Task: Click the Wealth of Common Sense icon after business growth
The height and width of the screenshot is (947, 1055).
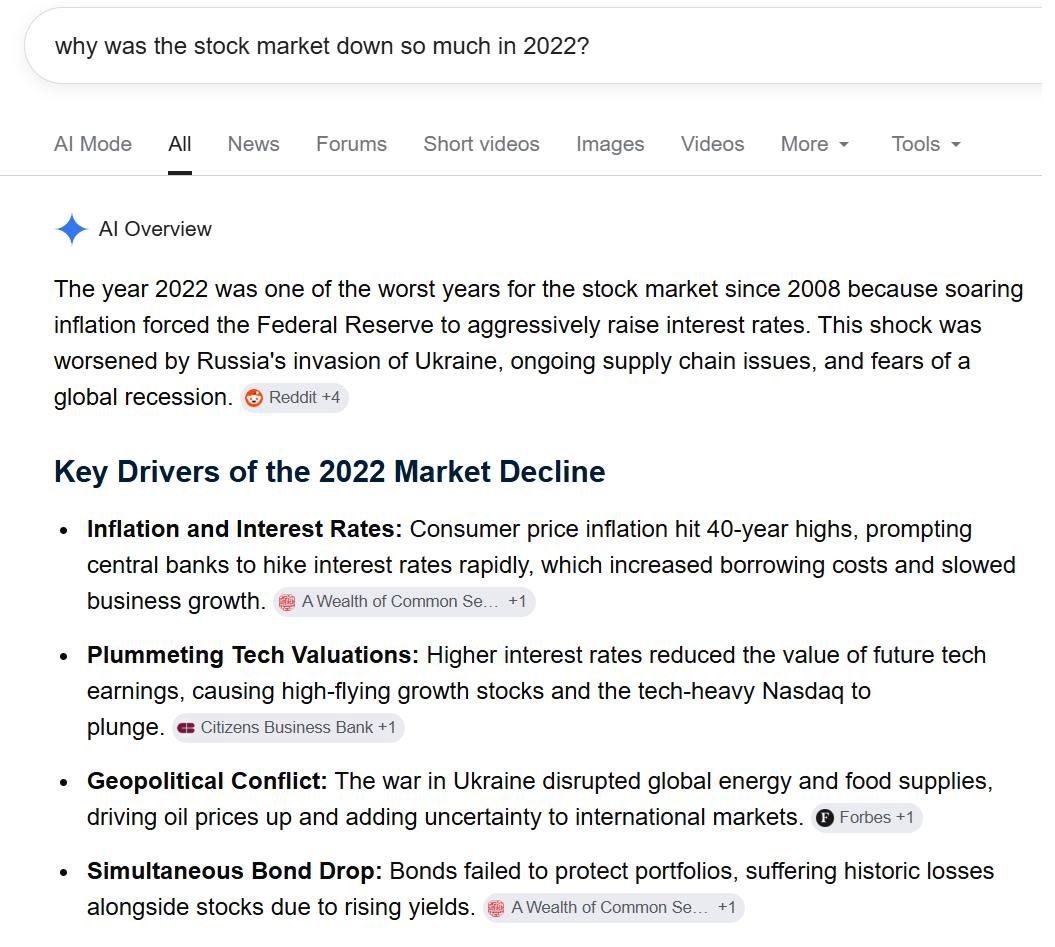Action: pyautogui.click(x=287, y=602)
